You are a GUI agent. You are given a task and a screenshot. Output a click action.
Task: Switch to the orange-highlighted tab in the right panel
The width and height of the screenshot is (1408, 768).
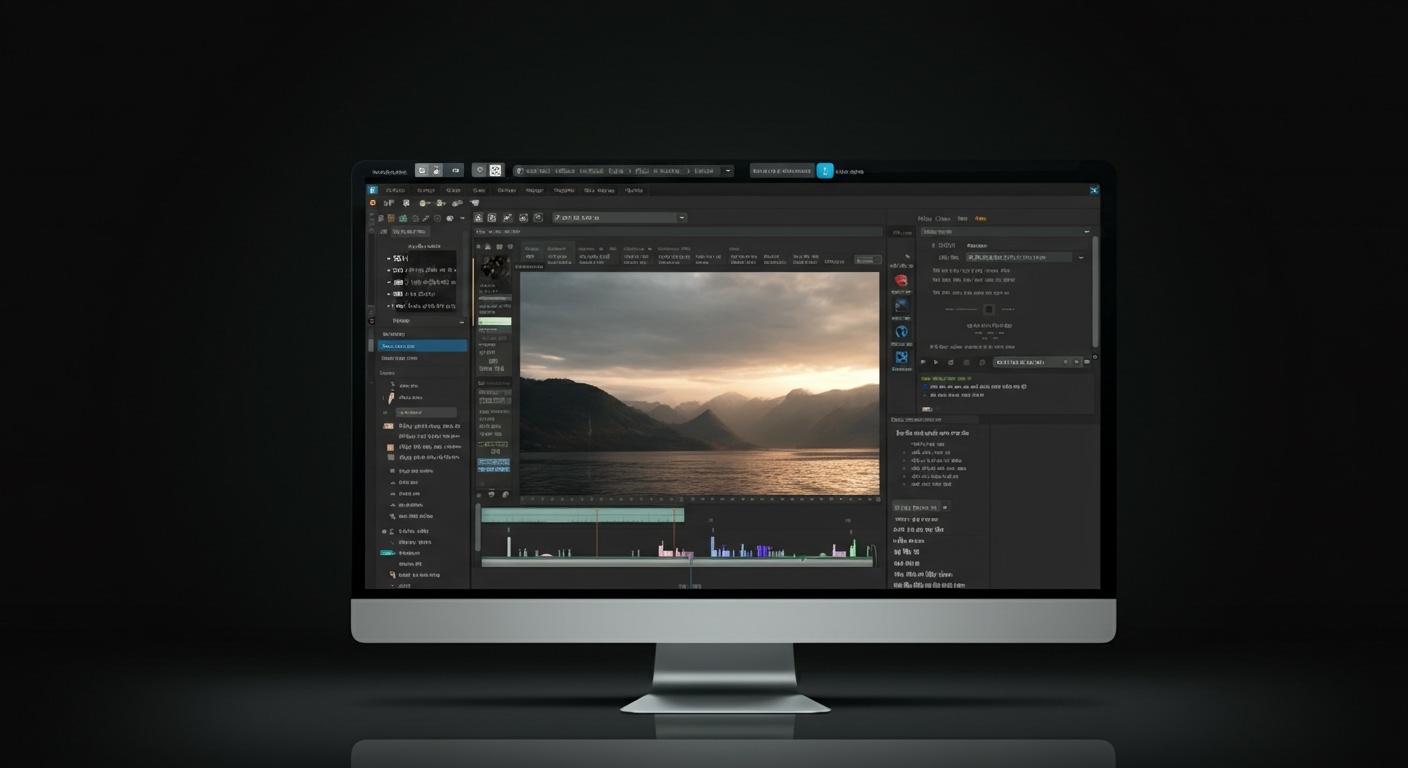coord(980,219)
